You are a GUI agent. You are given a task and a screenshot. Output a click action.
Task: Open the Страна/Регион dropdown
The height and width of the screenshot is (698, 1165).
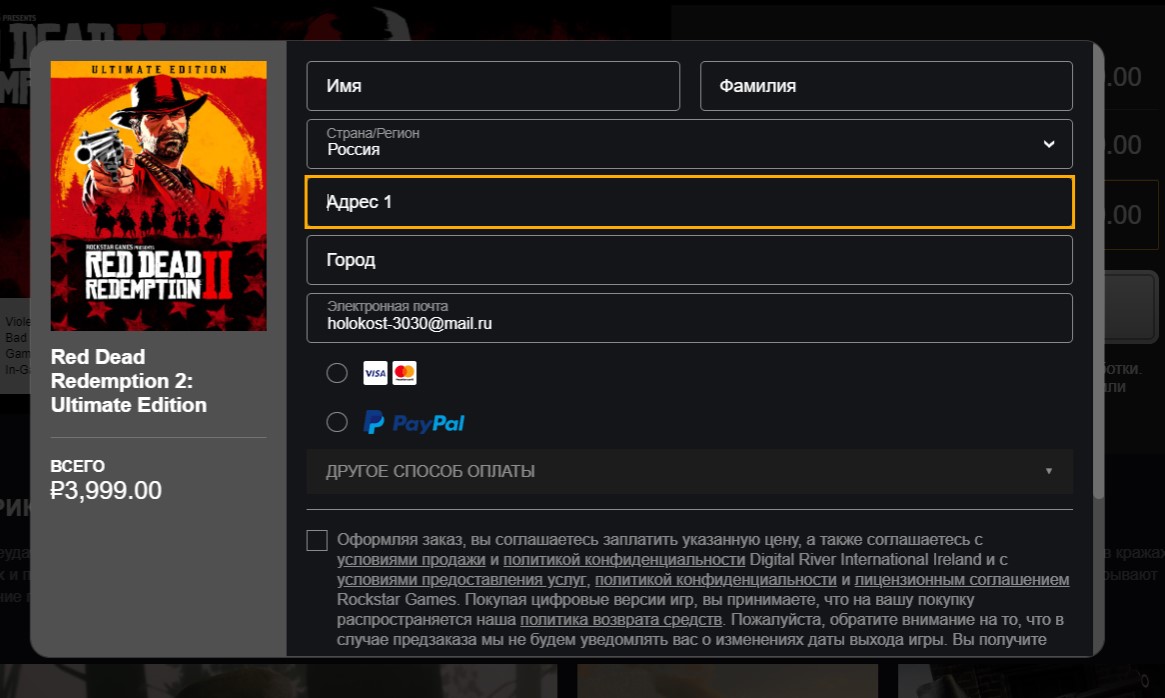pyautogui.click(x=689, y=144)
